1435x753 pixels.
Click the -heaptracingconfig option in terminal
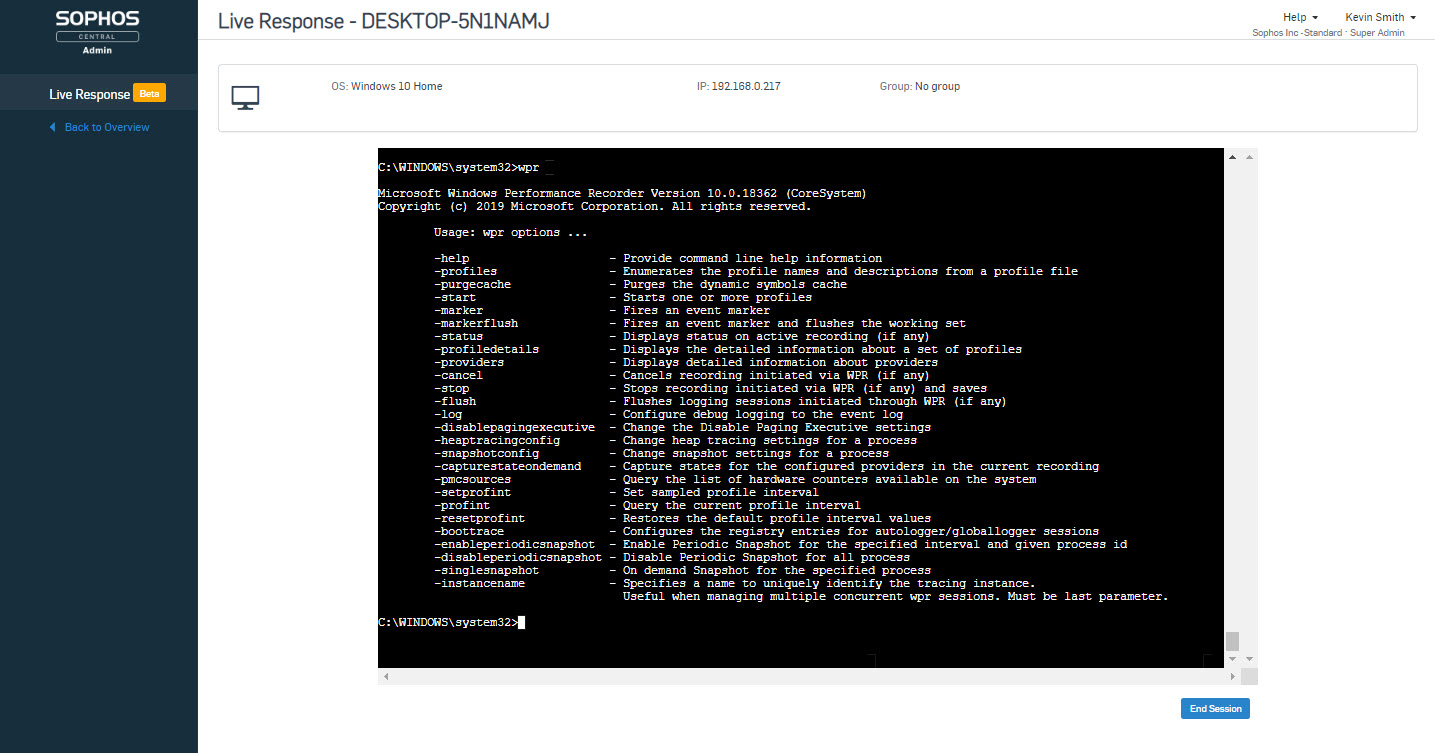[x=497, y=440]
